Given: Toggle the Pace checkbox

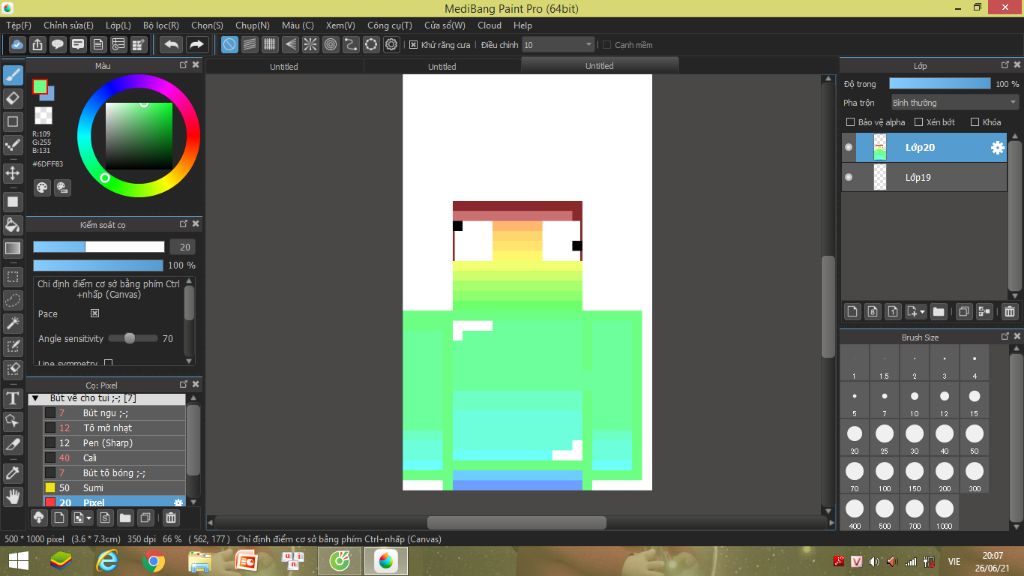Looking at the screenshot, I should [x=95, y=313].
